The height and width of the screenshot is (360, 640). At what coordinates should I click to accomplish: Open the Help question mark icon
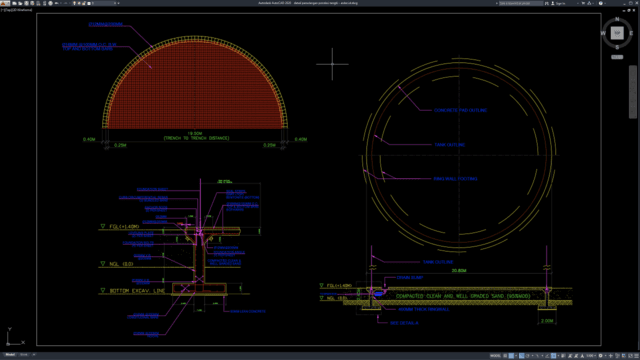pyautogui.click(x=600, y=3)
